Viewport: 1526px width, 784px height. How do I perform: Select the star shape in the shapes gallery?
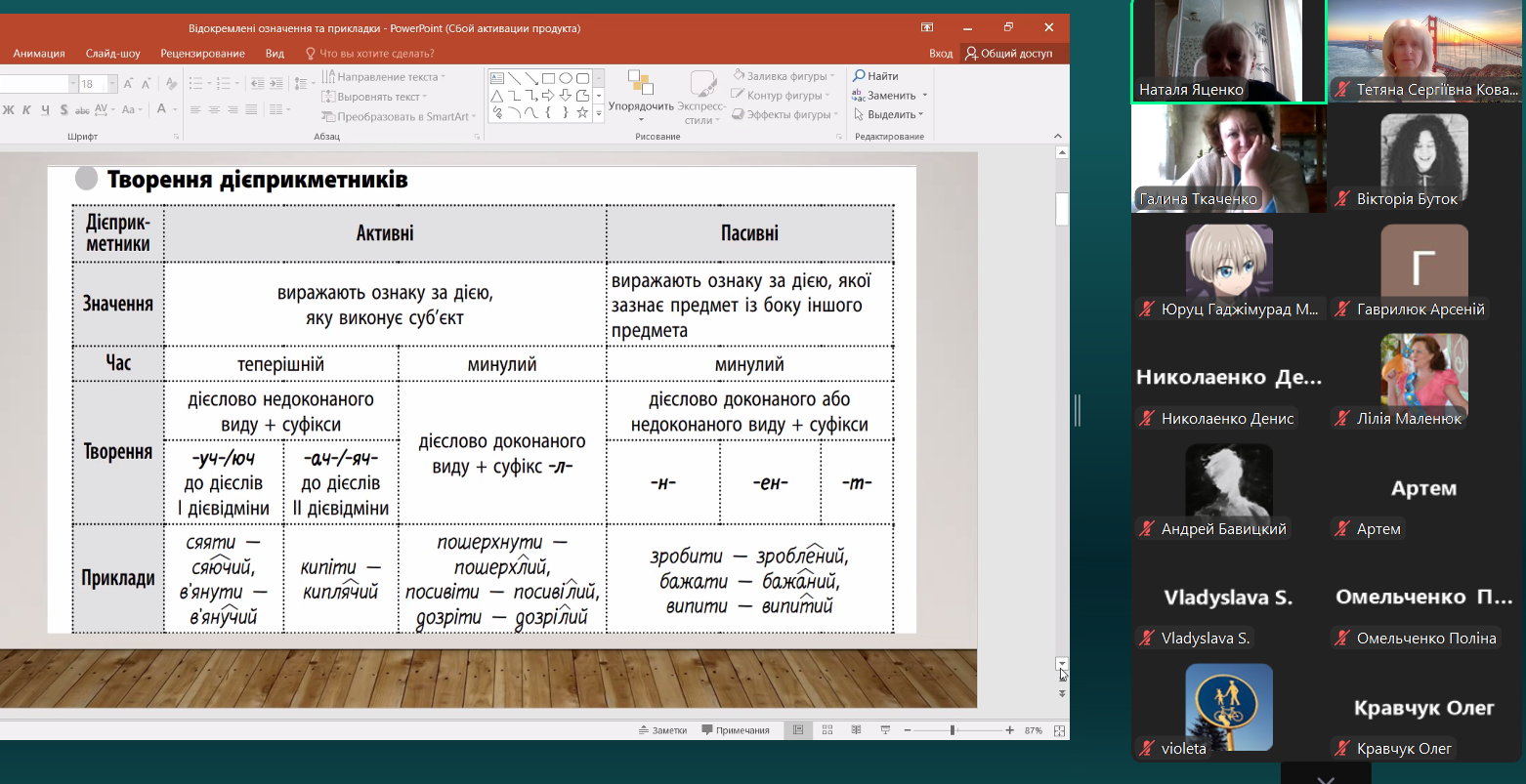tap(582, 112)
